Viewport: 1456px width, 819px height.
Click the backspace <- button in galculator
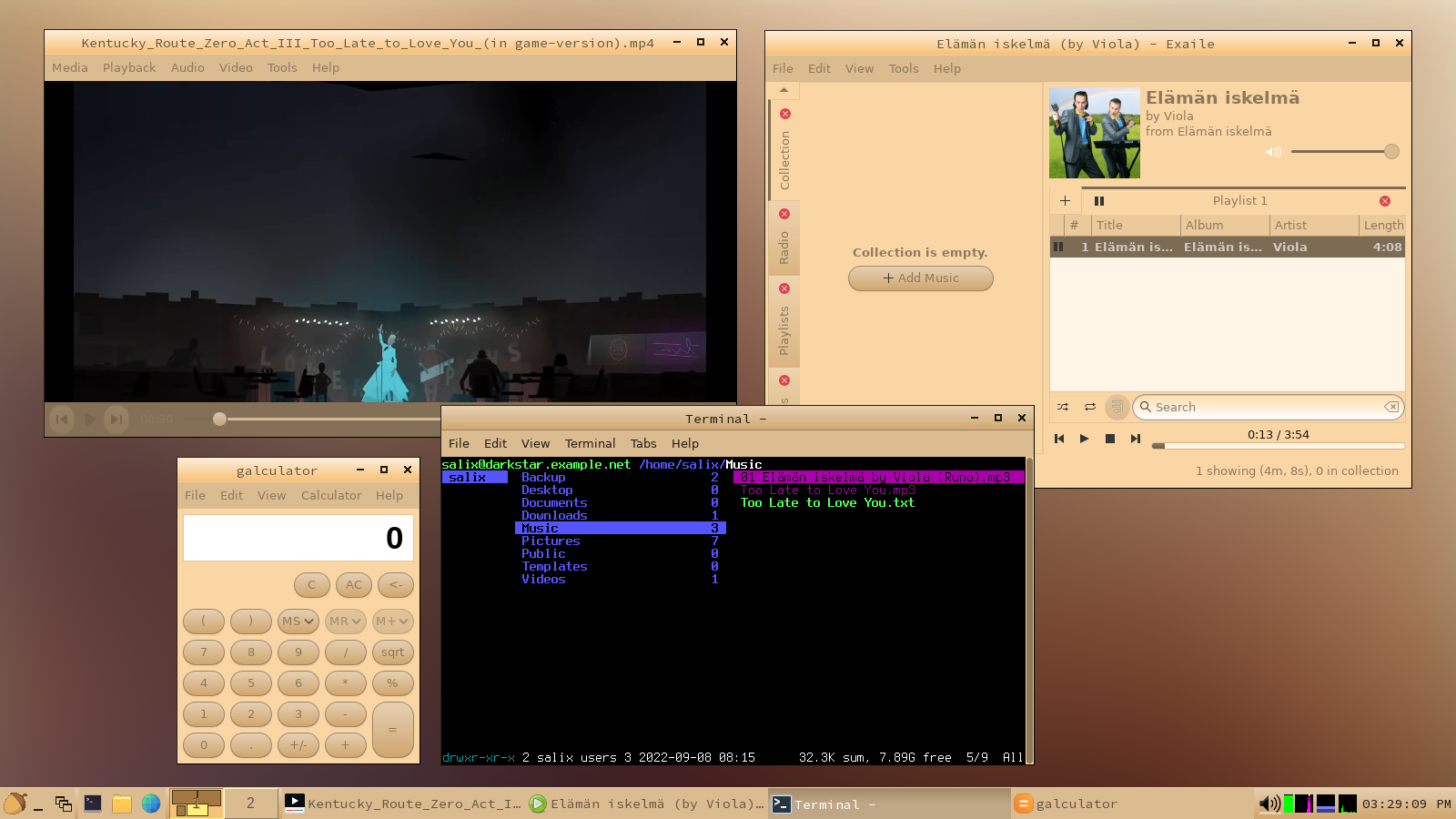click(x=396, y=585)
